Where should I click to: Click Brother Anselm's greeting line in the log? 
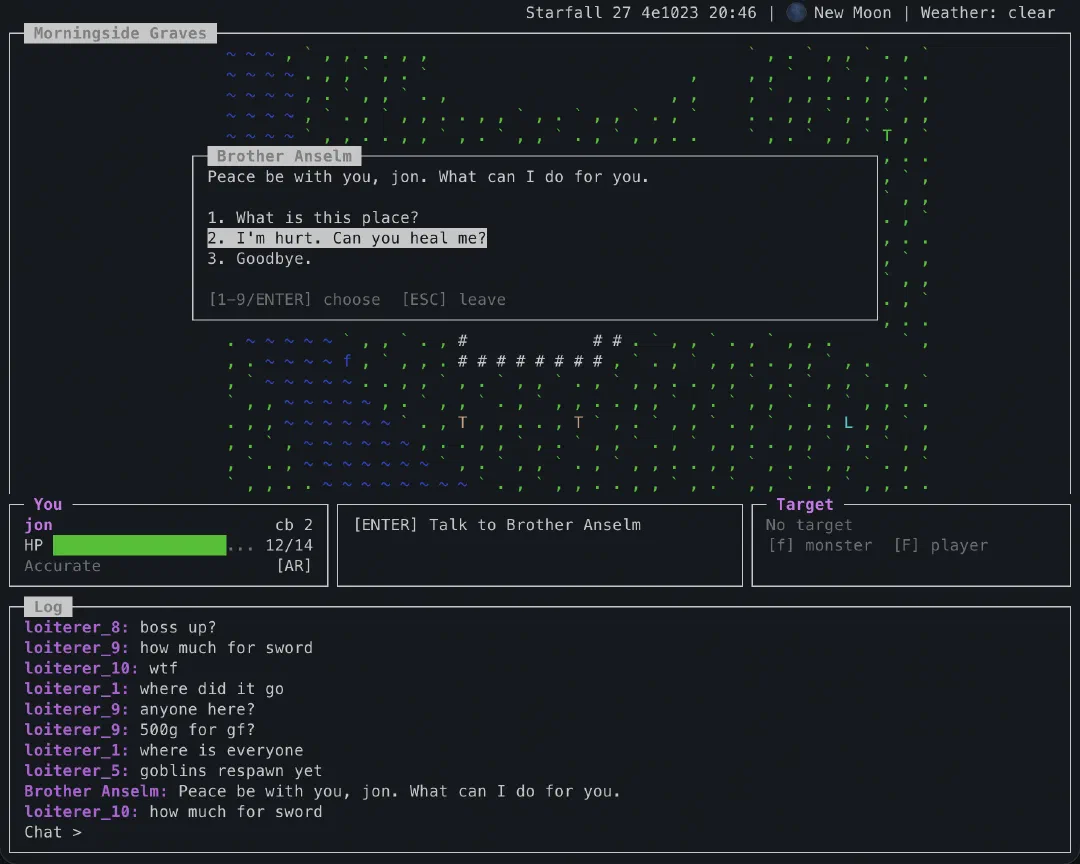coord(322,792)
